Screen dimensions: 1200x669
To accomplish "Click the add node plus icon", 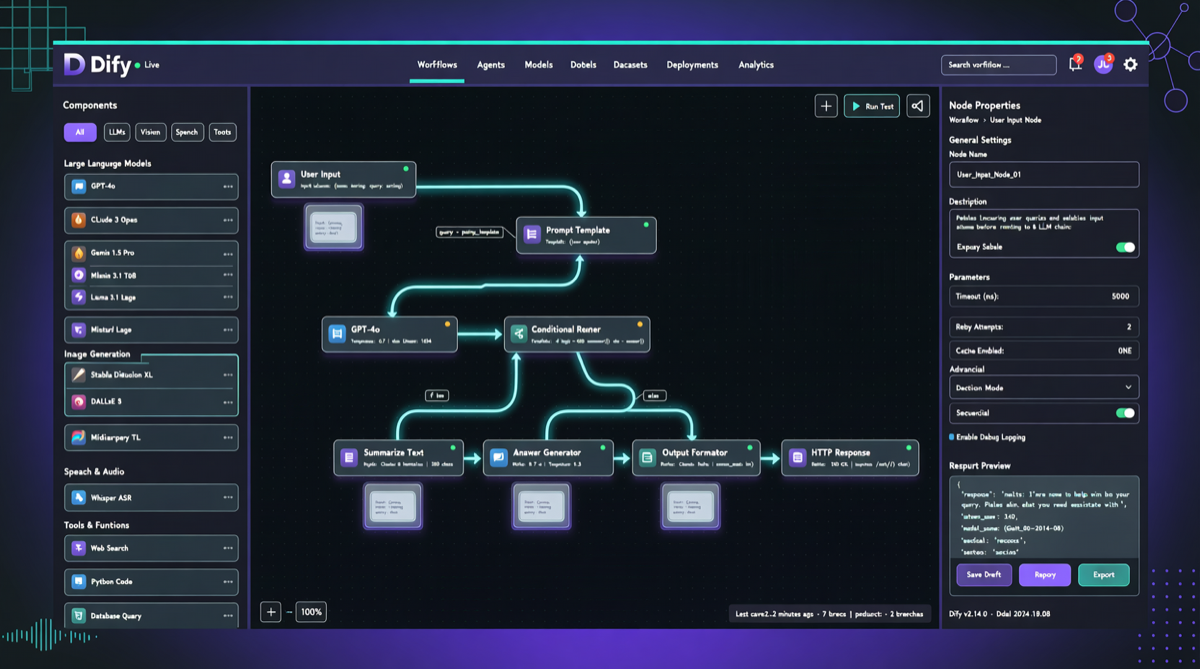I will tap(826, 106).
